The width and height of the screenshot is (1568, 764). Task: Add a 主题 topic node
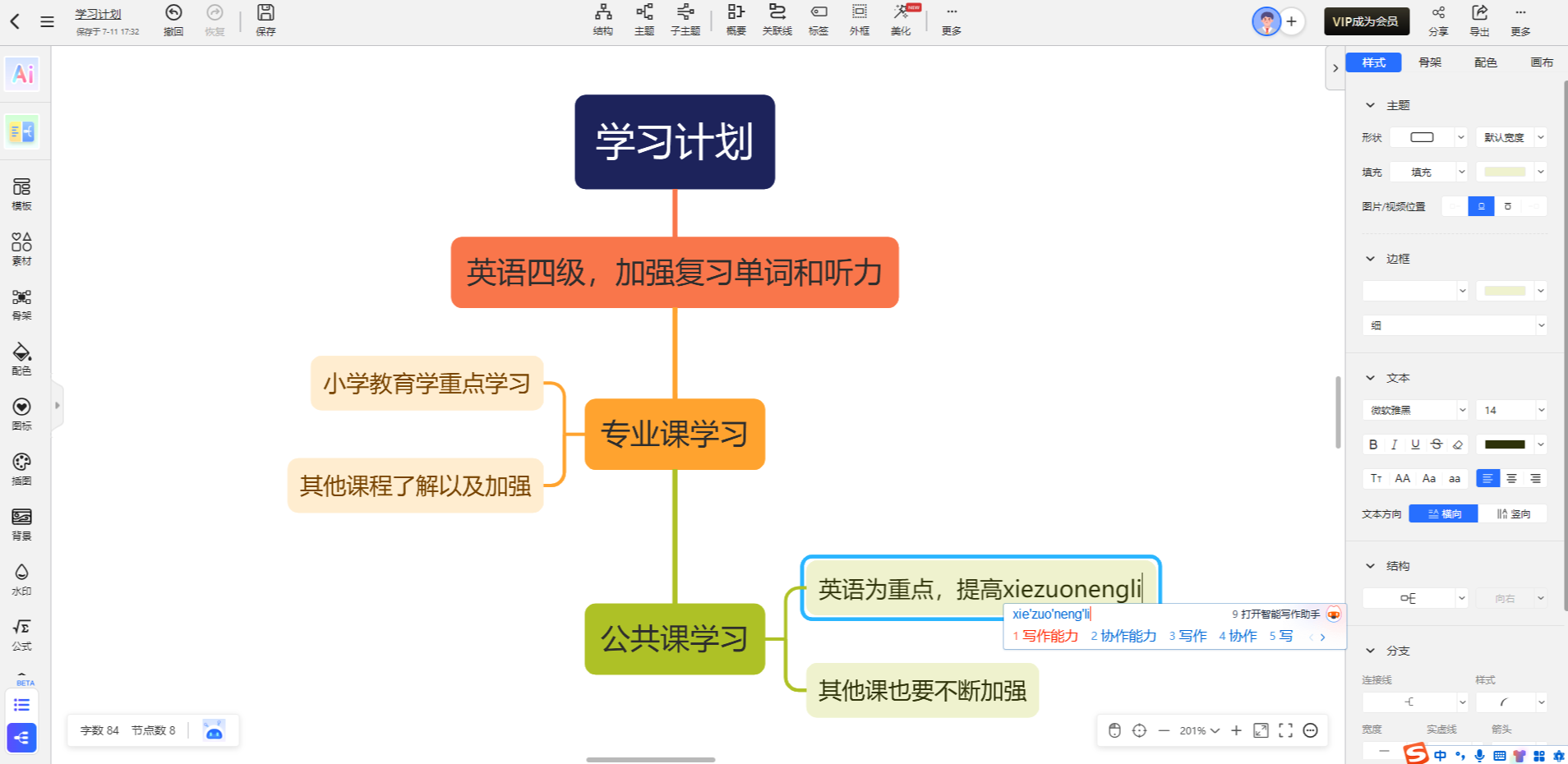644,20
